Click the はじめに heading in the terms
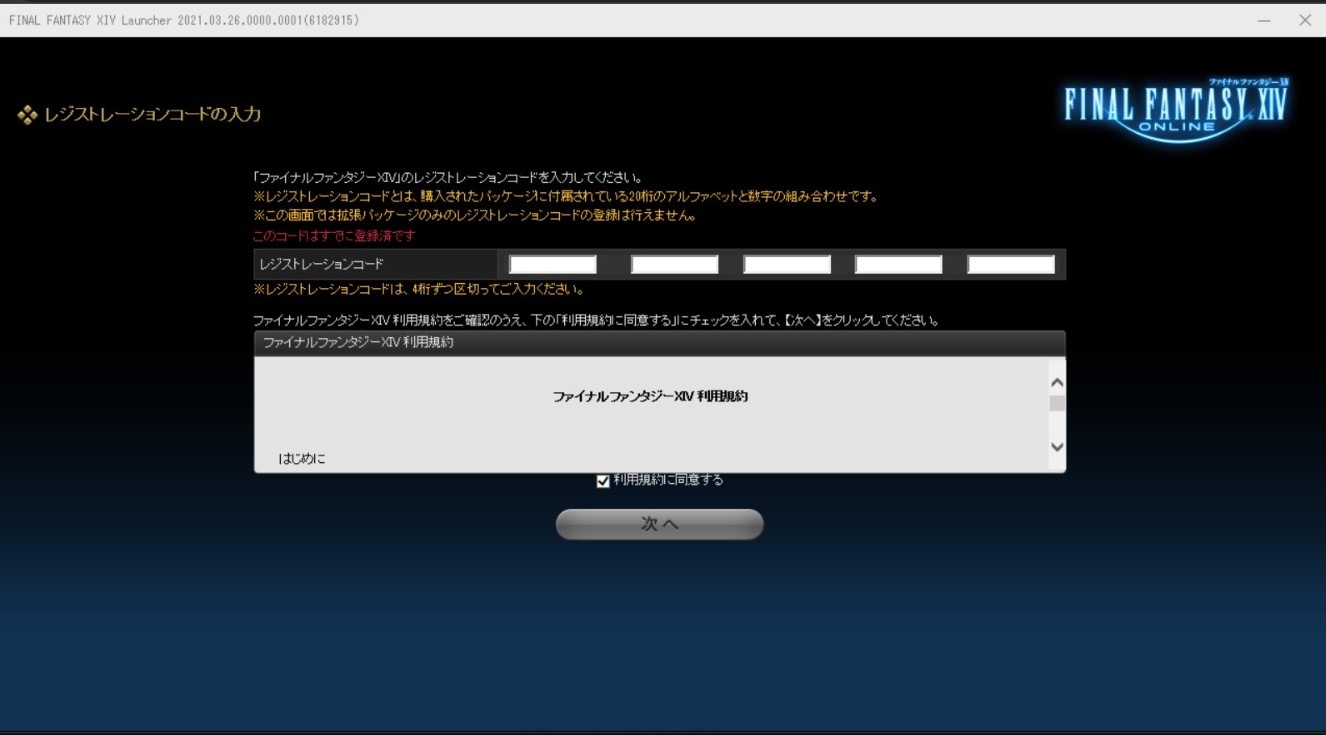This screenshot has width=1326, height=735. (302, 459)
